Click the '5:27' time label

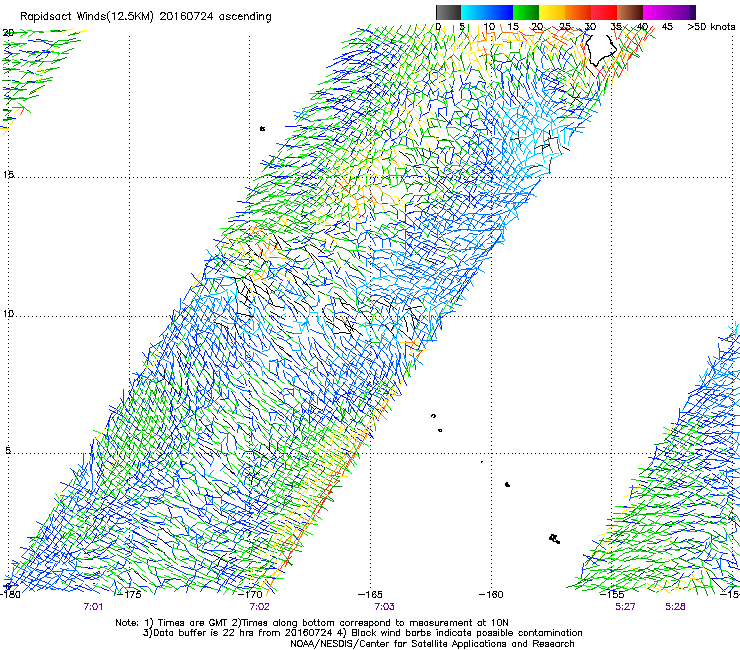(625, 607)
